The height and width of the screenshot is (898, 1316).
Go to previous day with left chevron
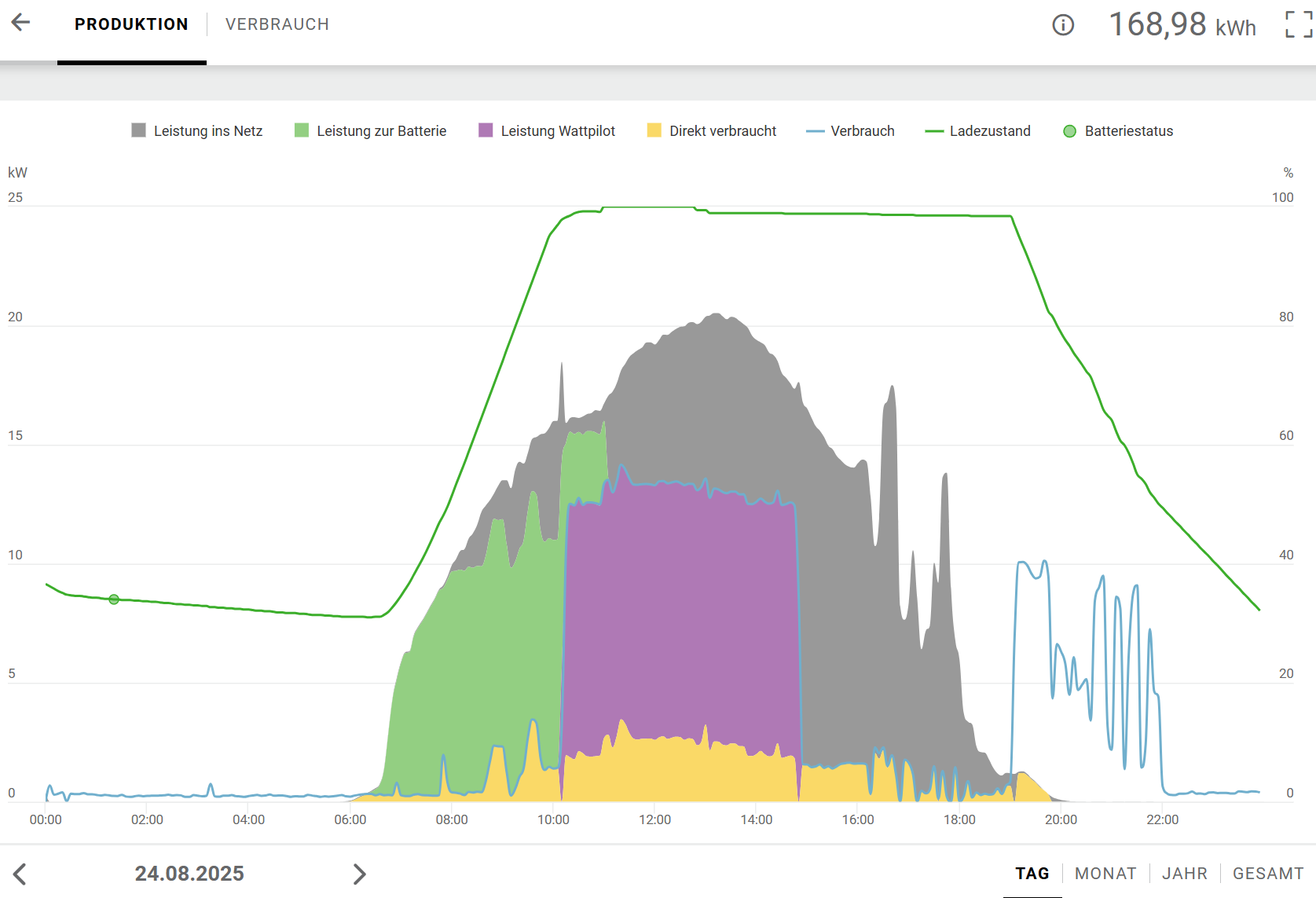coord(20,874)
